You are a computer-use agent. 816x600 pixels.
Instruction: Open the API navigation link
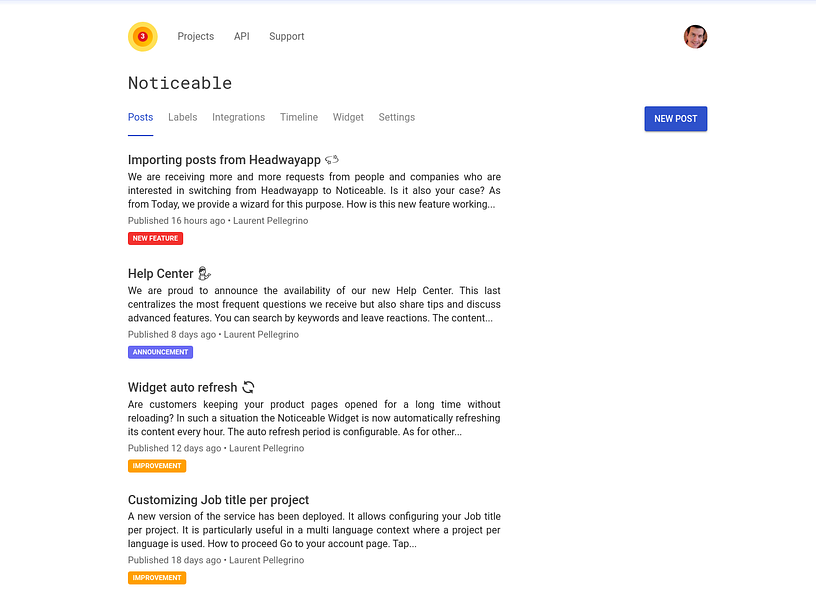241,36
